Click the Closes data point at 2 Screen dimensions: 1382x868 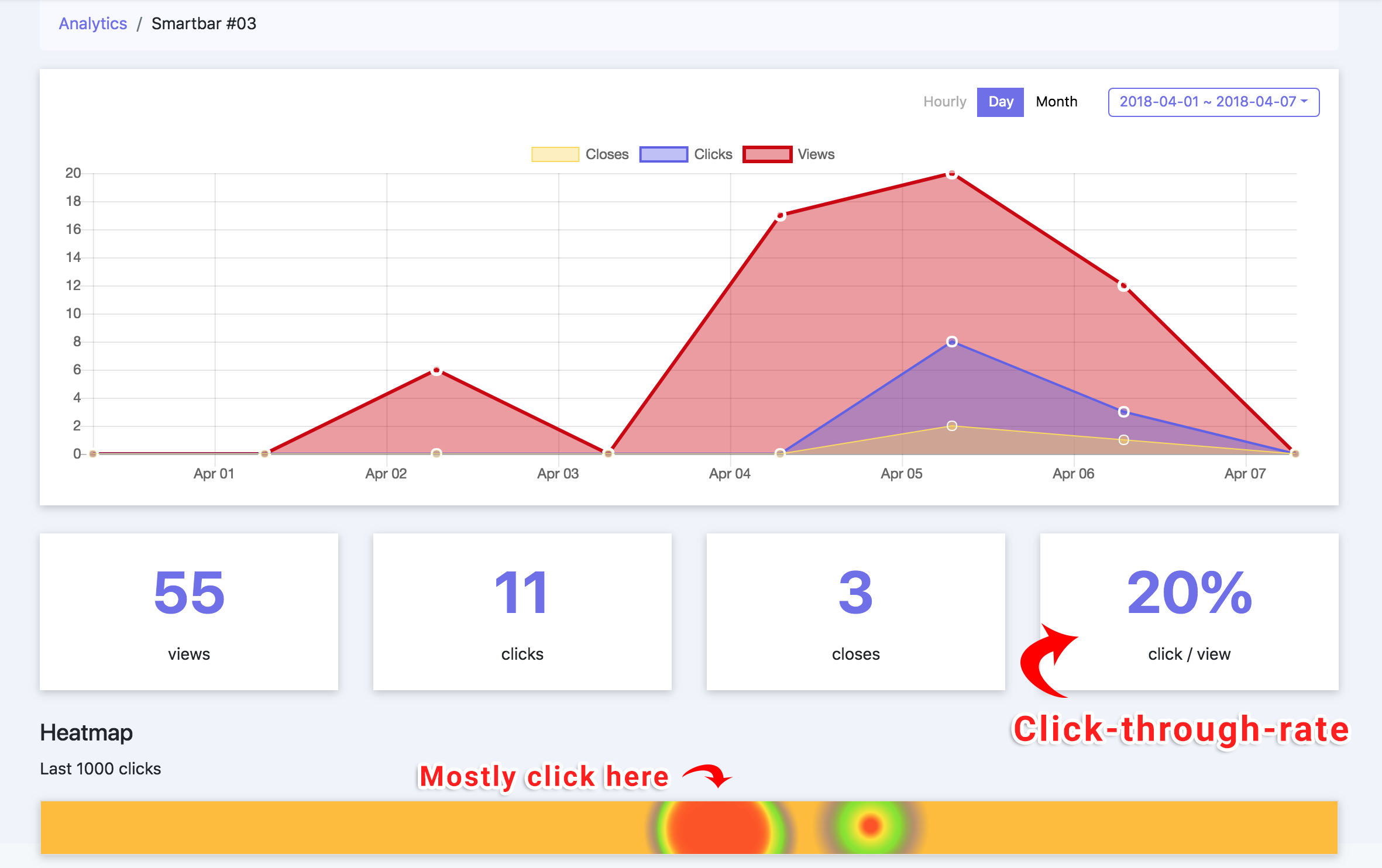point(952,426)
